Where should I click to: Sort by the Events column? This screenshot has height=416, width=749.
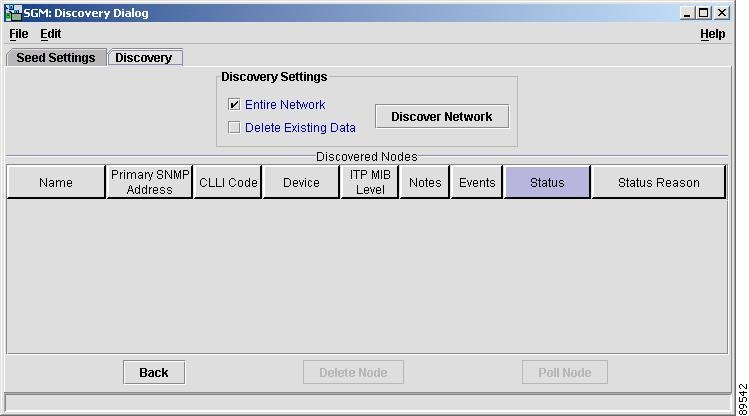[x=477, y=182]
